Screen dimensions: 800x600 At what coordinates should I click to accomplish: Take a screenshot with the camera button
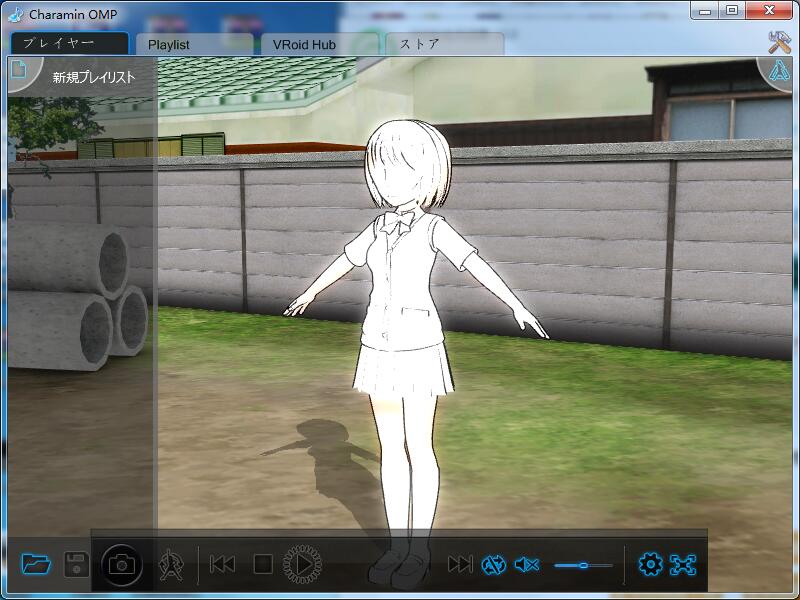pyautogui.click(x=122, y=565)
